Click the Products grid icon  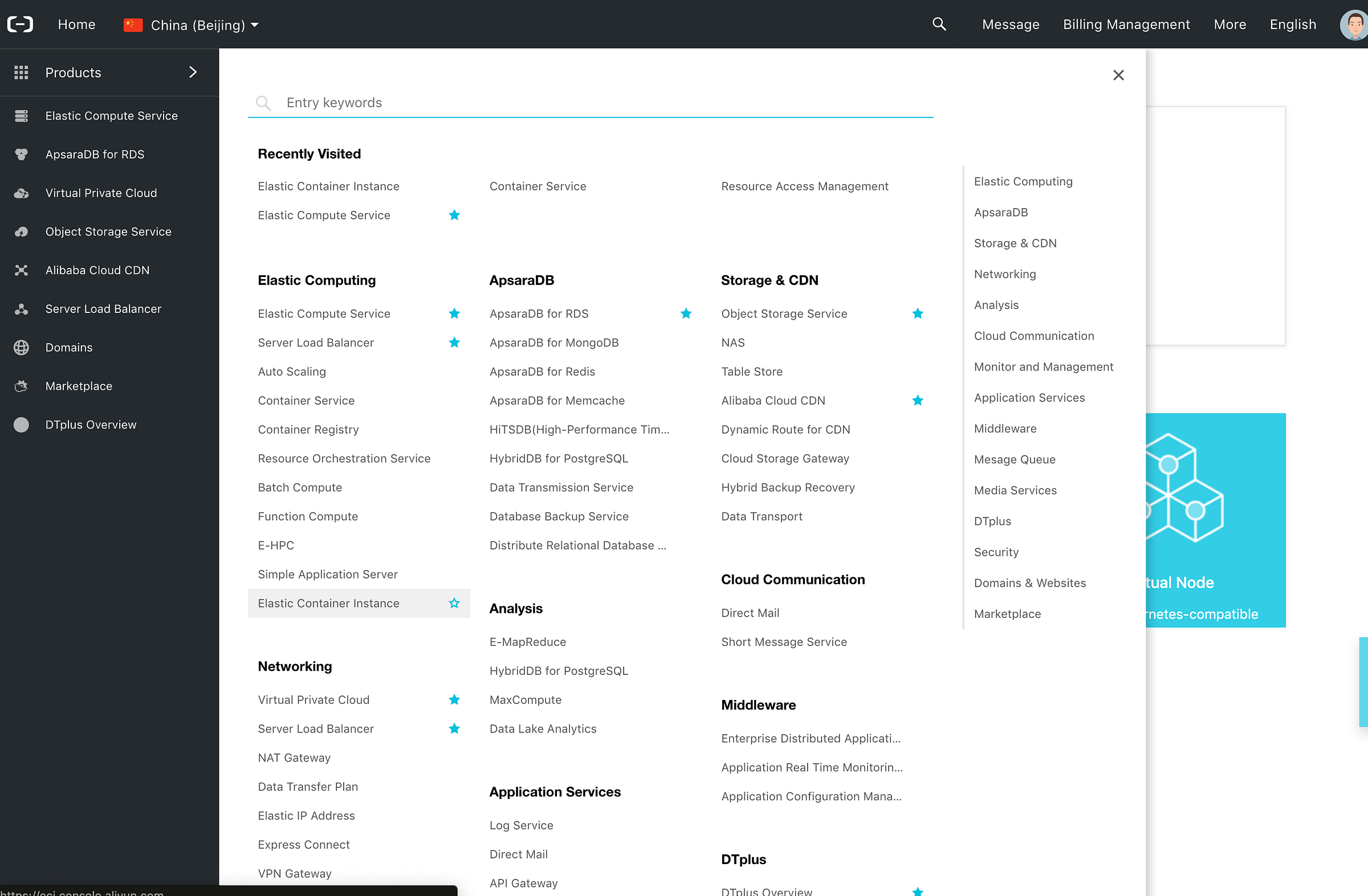[x=21, y=72]
